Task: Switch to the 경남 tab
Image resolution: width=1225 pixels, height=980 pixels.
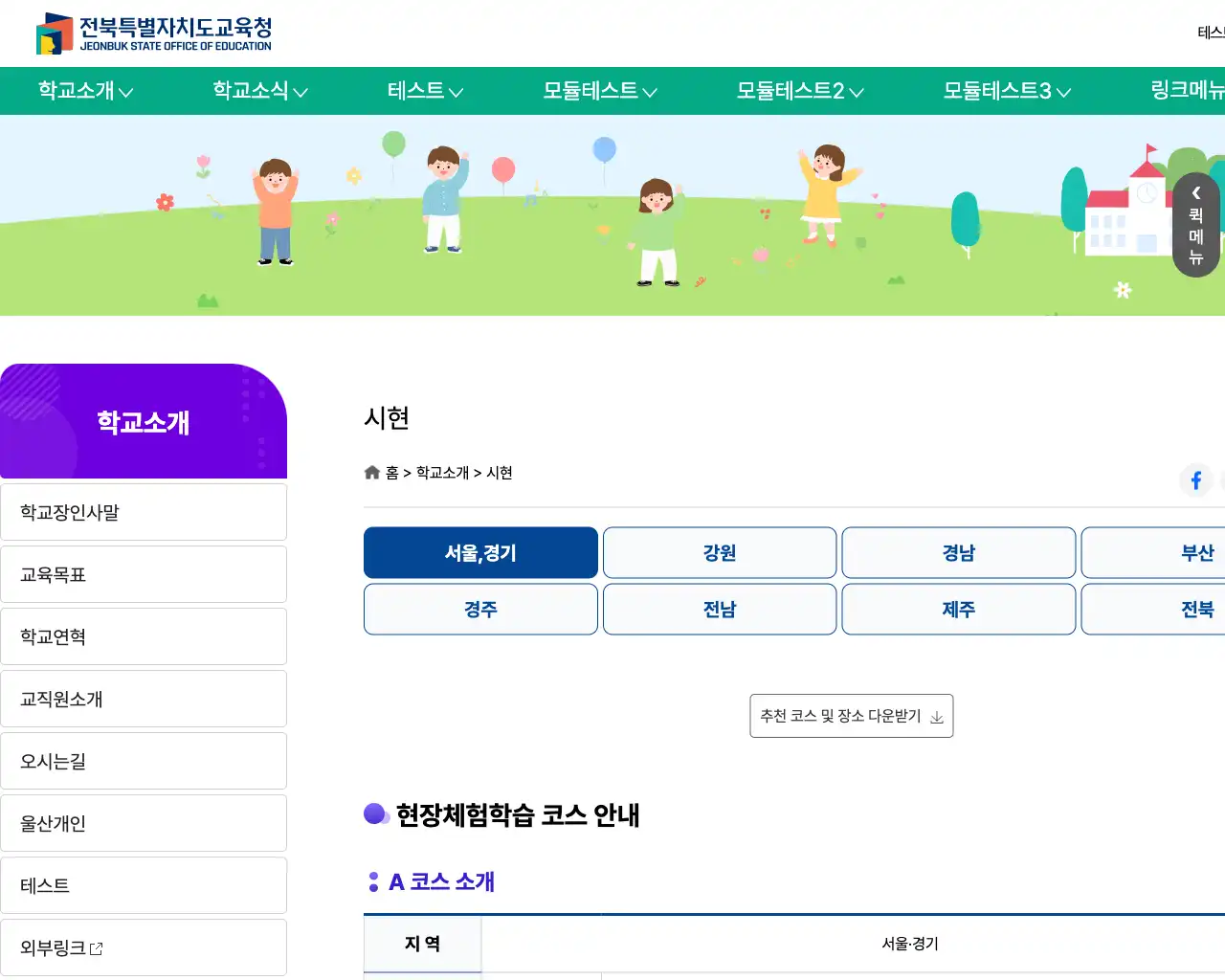Action: (x=958, y=553)
